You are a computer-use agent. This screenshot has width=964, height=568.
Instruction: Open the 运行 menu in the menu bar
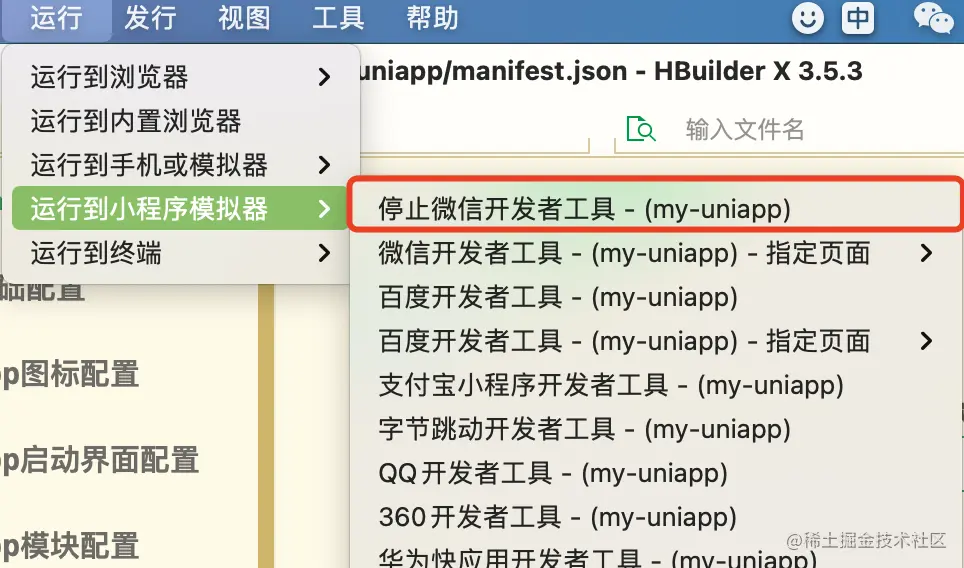point(57,17)
